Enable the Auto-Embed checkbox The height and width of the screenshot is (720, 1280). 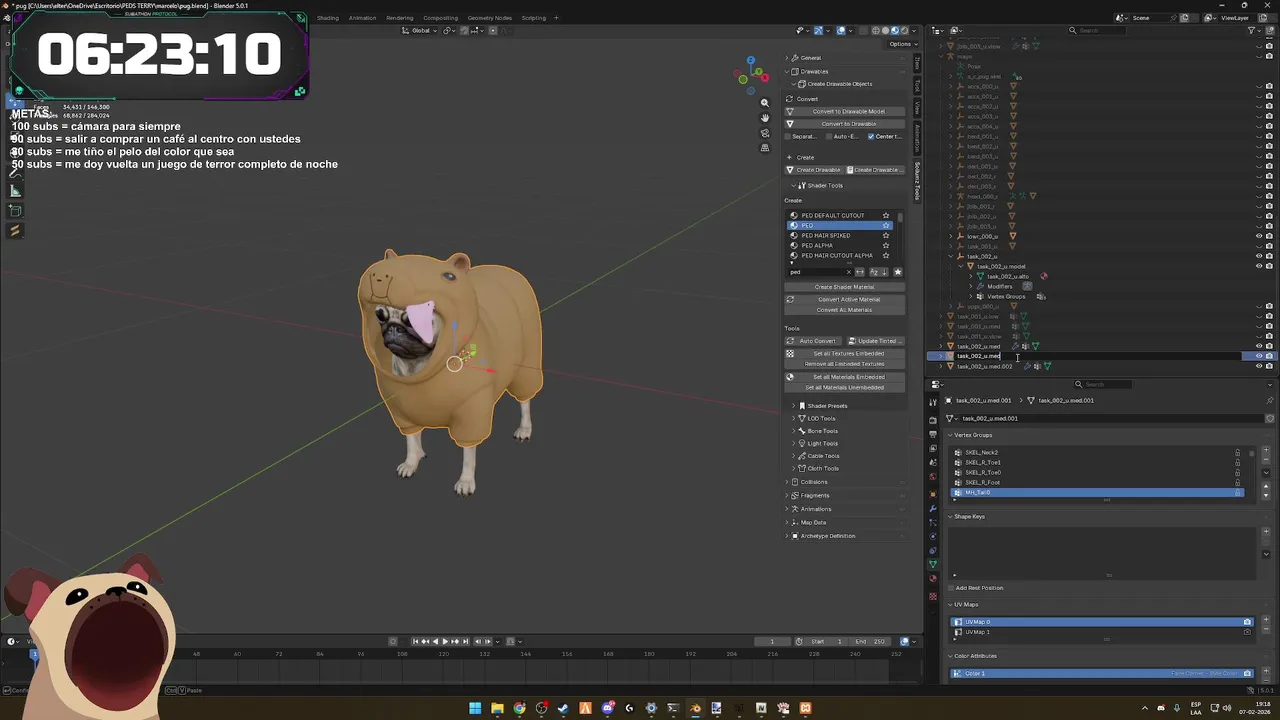[x=829, y=136]
